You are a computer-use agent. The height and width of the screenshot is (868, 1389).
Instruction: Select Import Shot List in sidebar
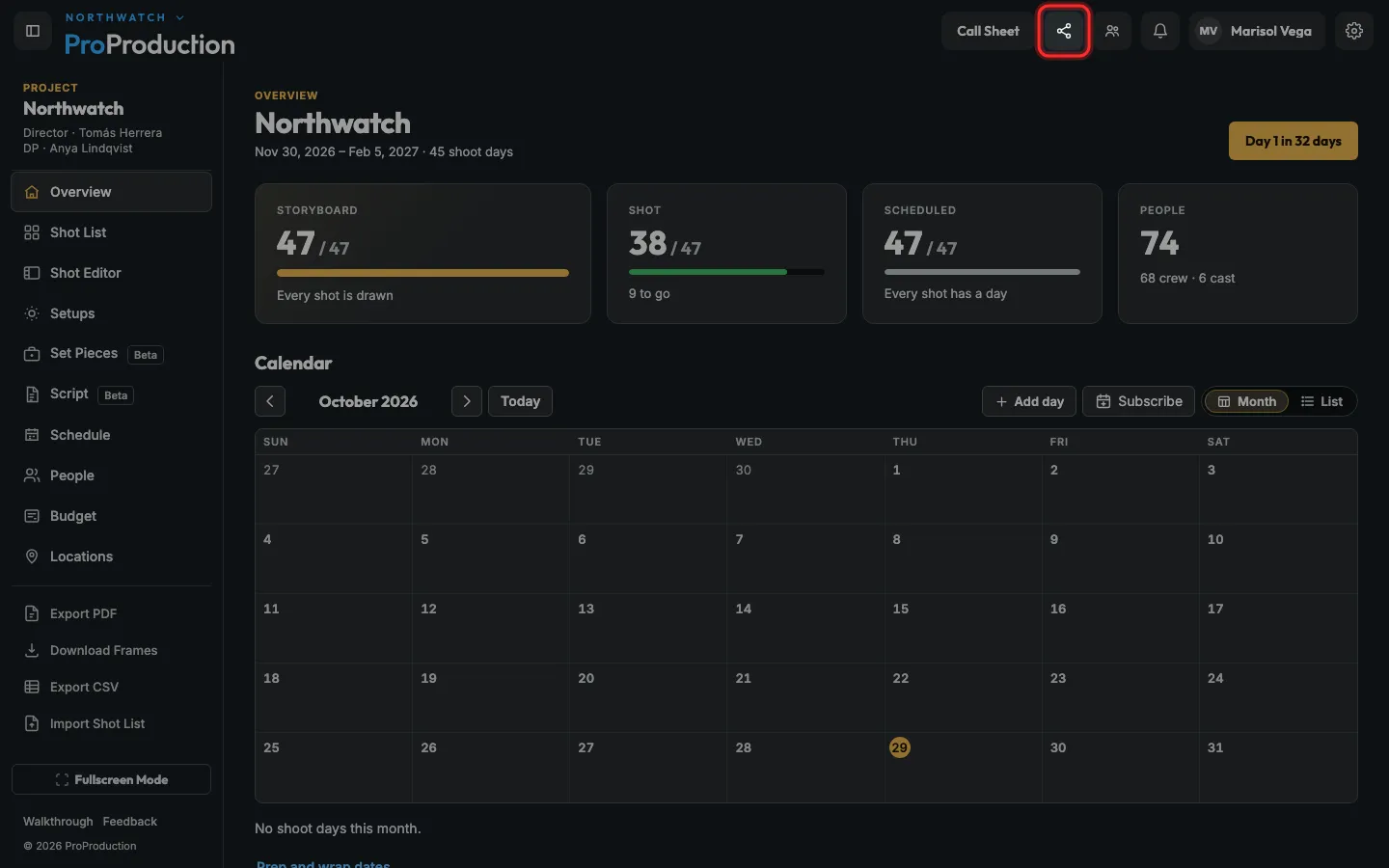pyautogui.click(x=111, y=723)
